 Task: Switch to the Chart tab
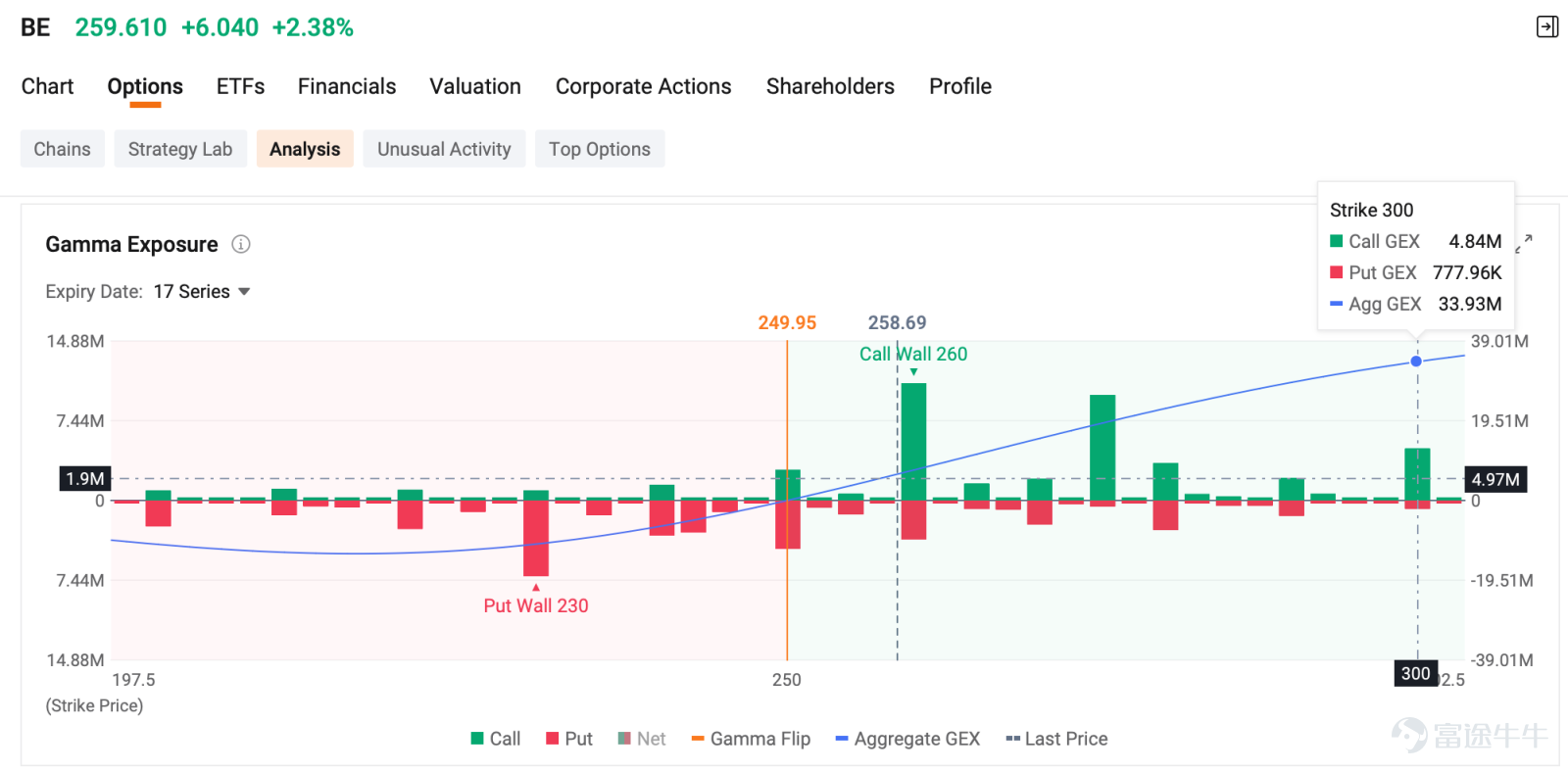pyautogui.click(x=47, y=86)
